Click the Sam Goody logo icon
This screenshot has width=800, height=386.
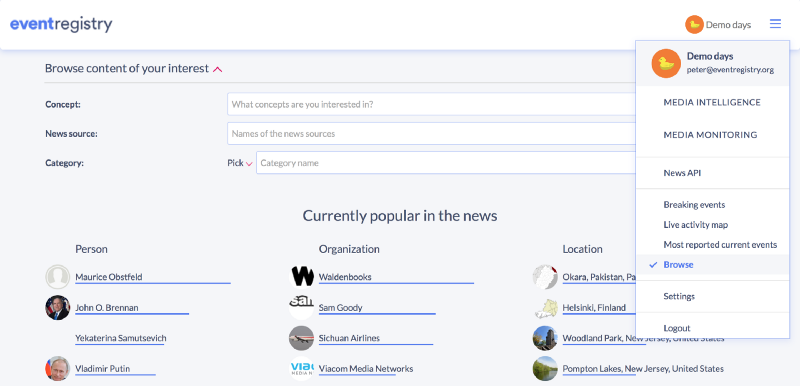pyautogui.click(x=301, y=307)
